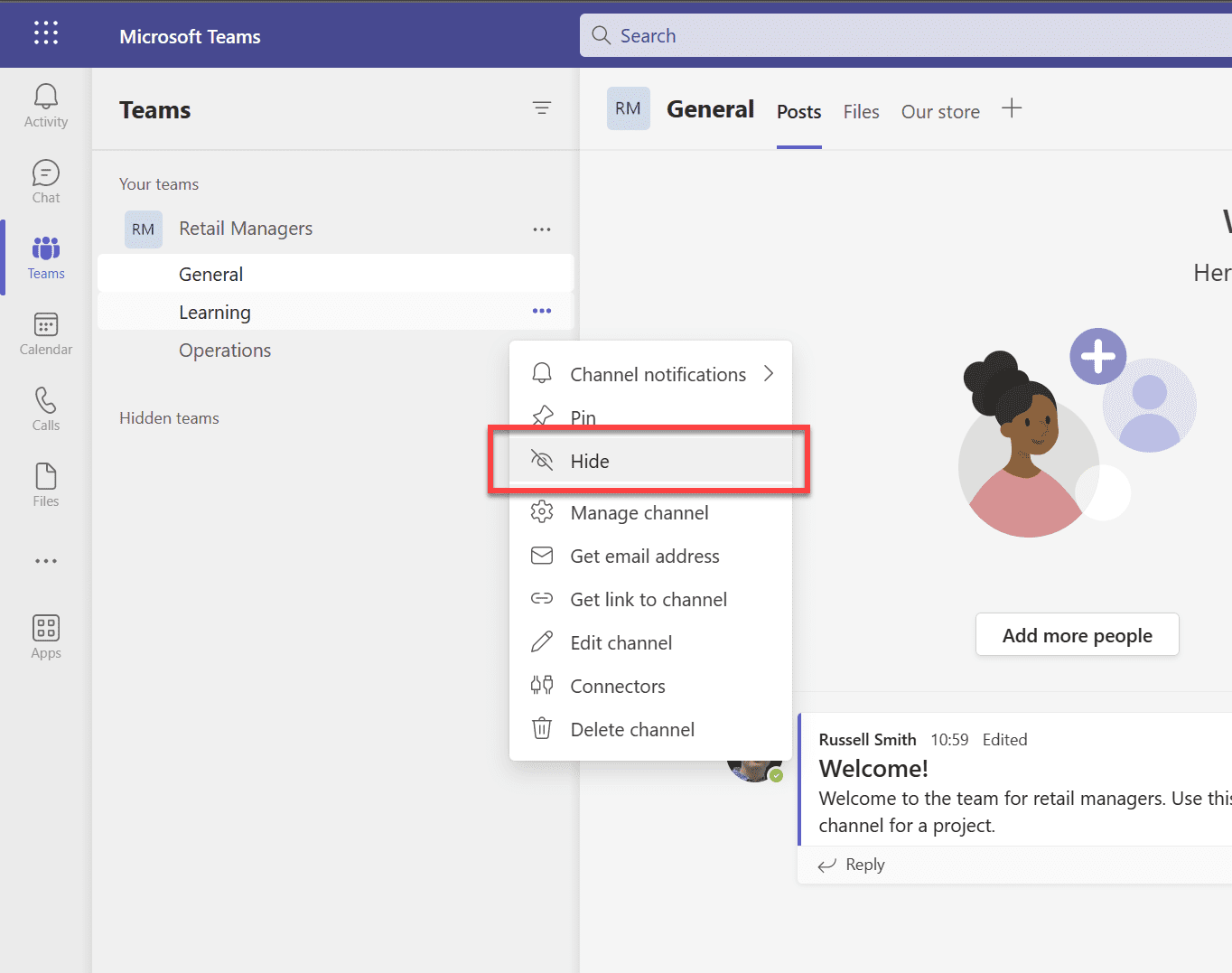
Task: Switch to the Files tab
Action: coord(861,111)
